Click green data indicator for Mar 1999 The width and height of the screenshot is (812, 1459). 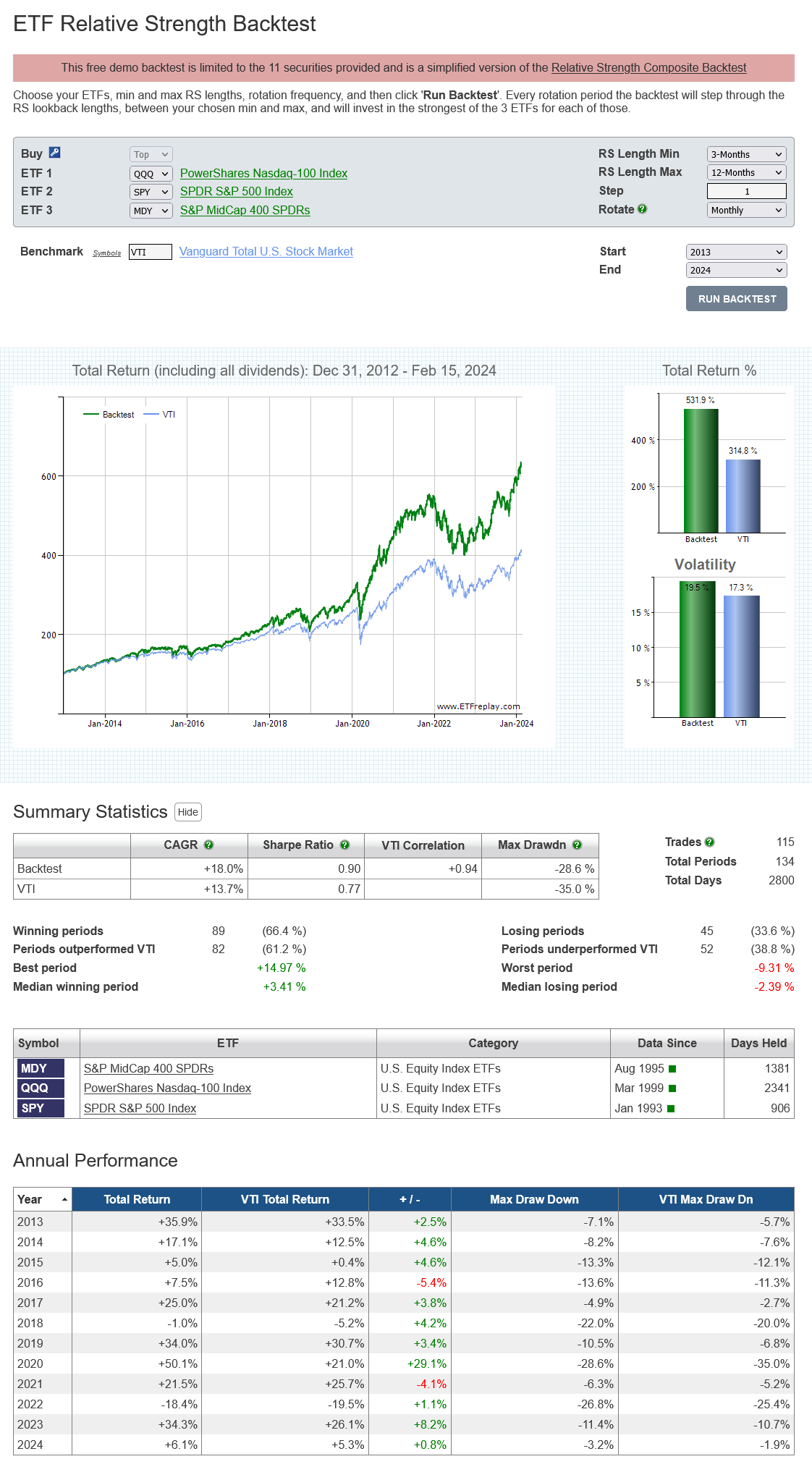(x=672, y=1088)
